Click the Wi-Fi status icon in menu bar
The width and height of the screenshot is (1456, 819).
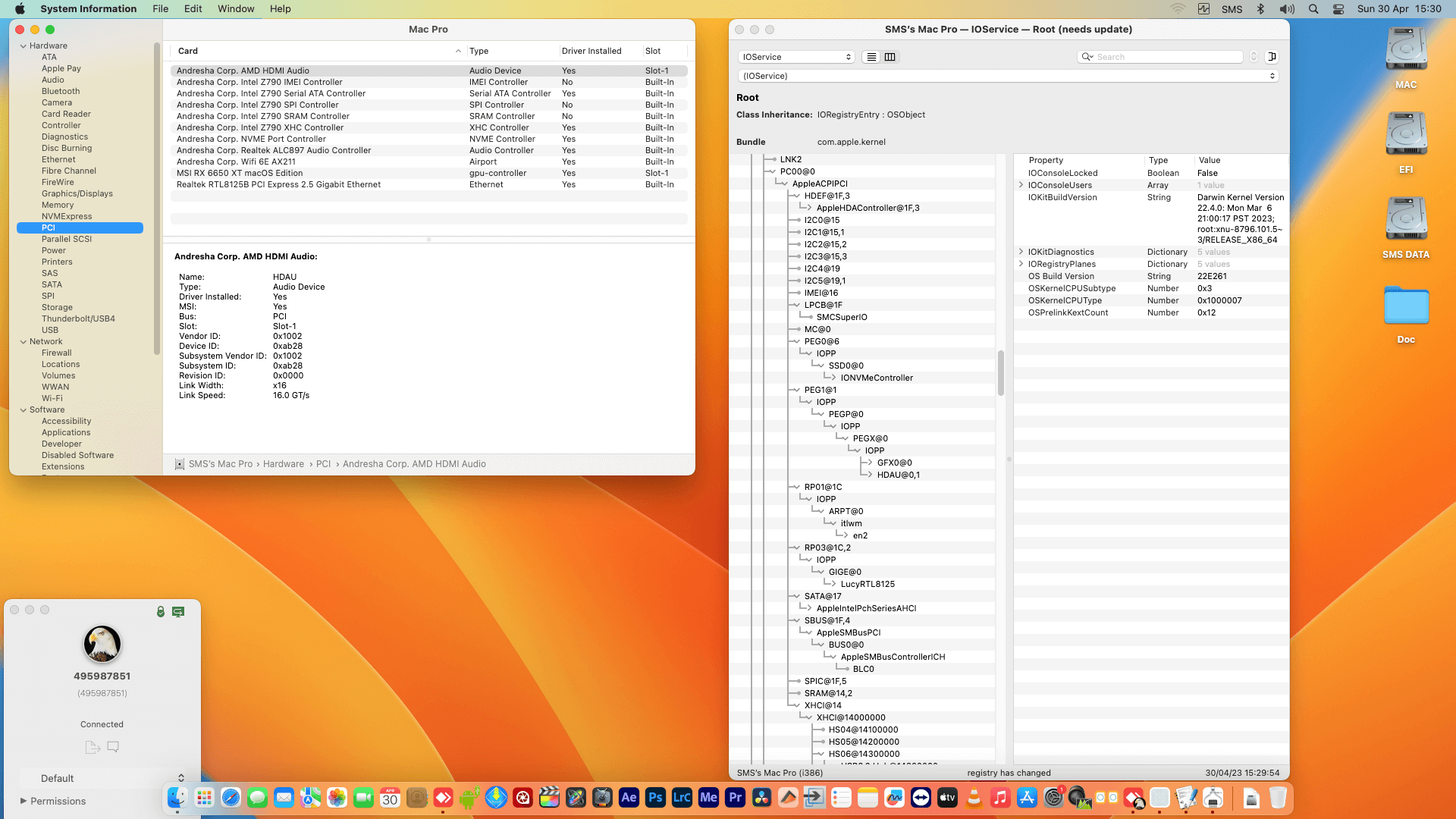(1178, 9)
